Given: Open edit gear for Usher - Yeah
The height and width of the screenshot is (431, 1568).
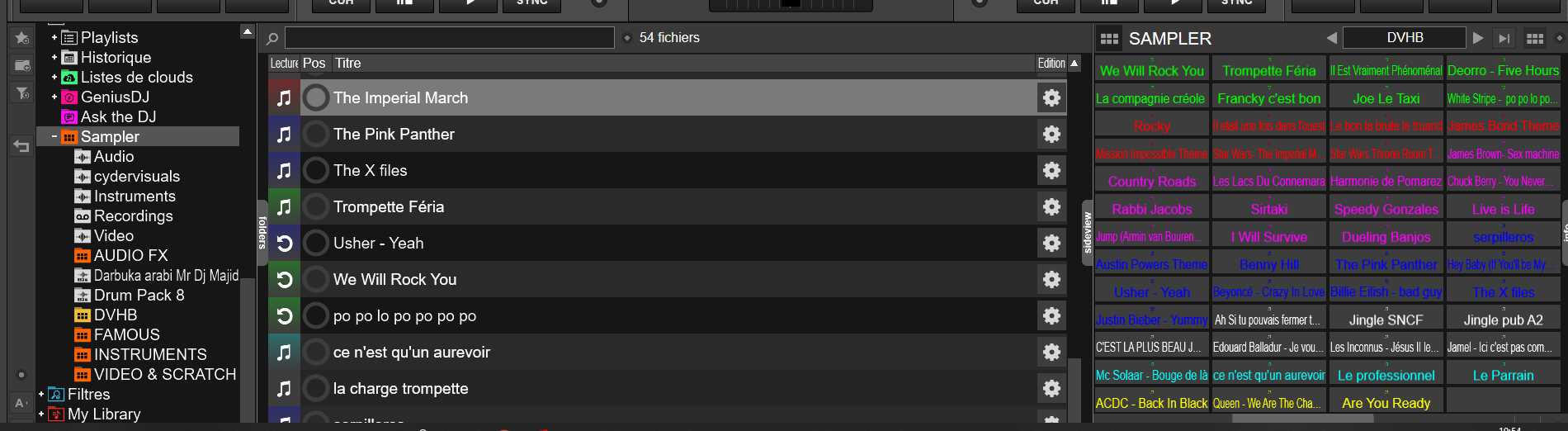Looking at the screenshot, I should pos(1051,243).
